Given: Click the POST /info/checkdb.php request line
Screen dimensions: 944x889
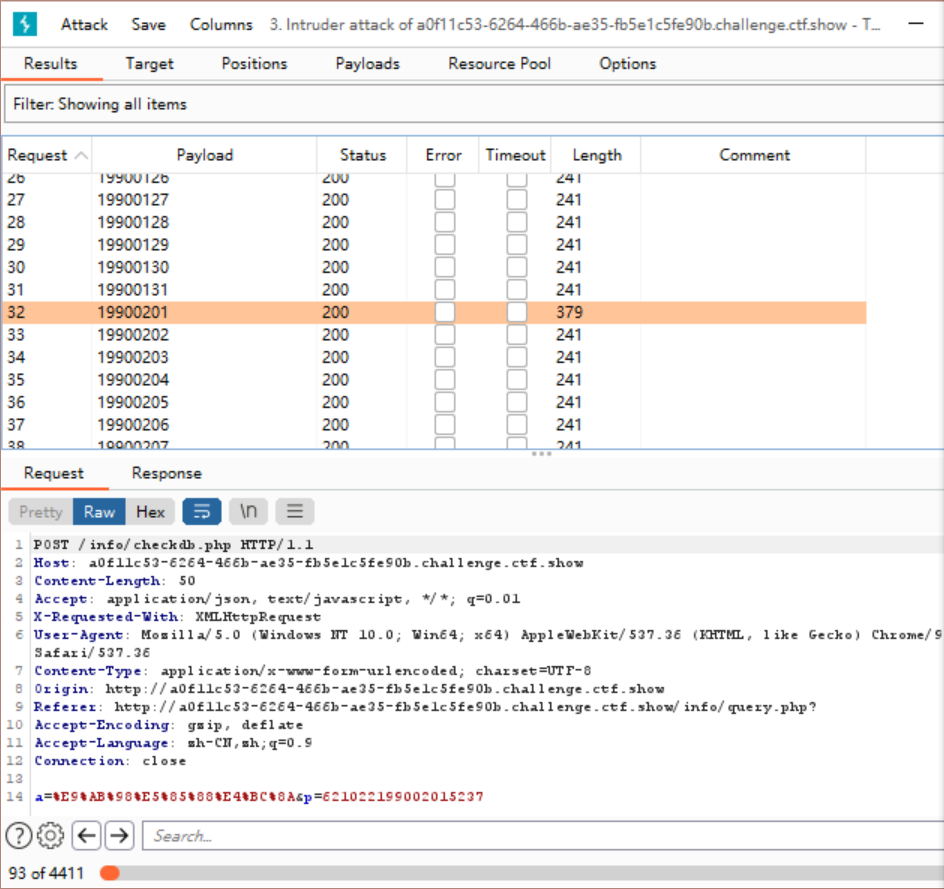Looking at the screenshot, I should pos(173,545).
